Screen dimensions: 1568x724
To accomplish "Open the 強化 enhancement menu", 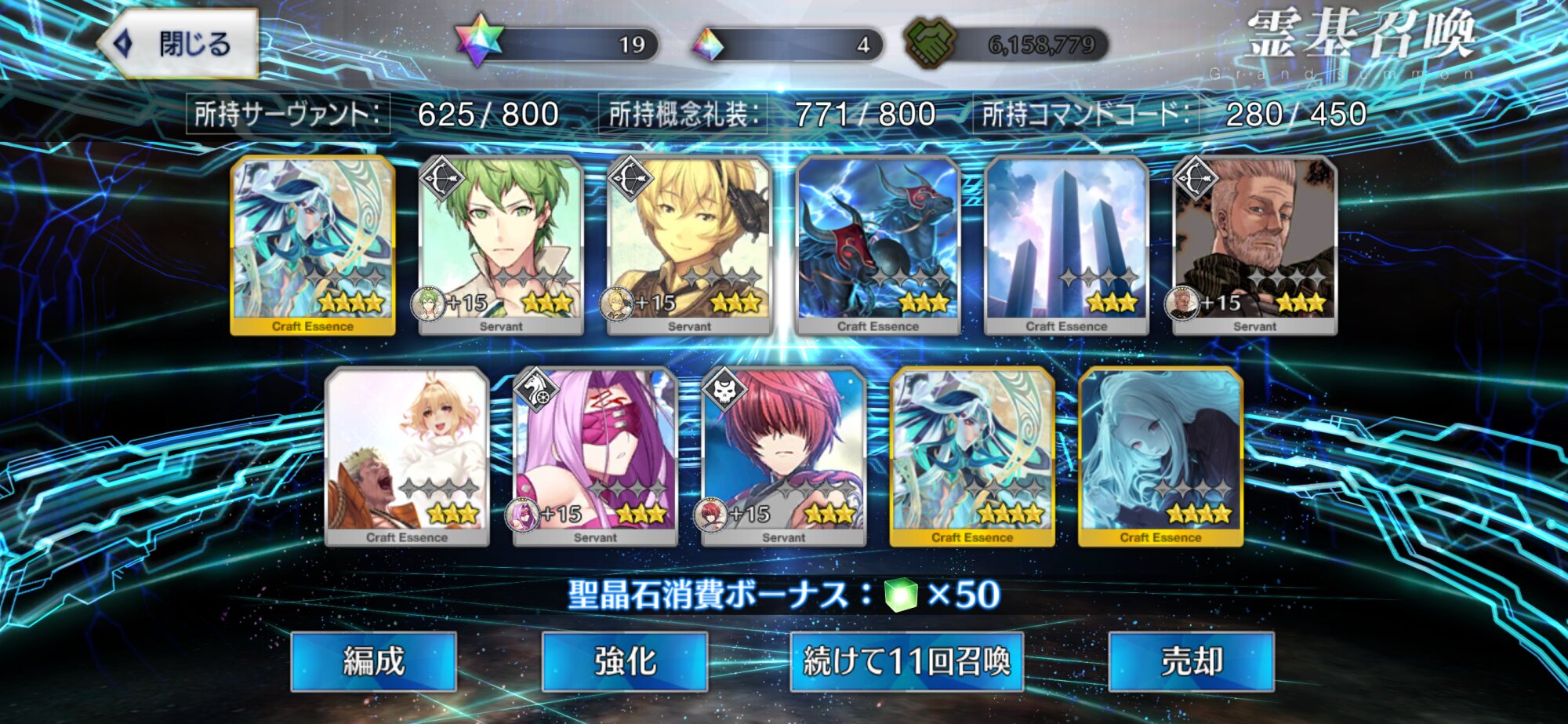I will 625,661.
